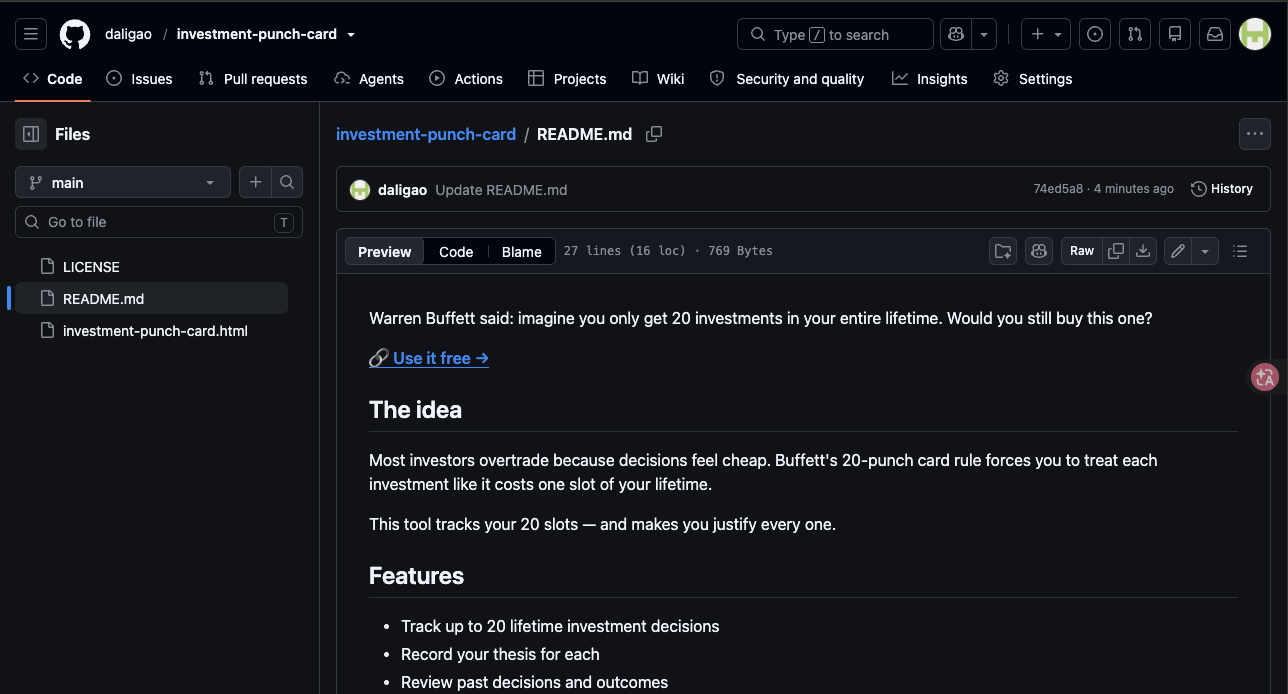Image resolution: width=1288 pixels, height=694 pixels.
Task: Open pull requests icon in top header
Action: [1135, 34]
